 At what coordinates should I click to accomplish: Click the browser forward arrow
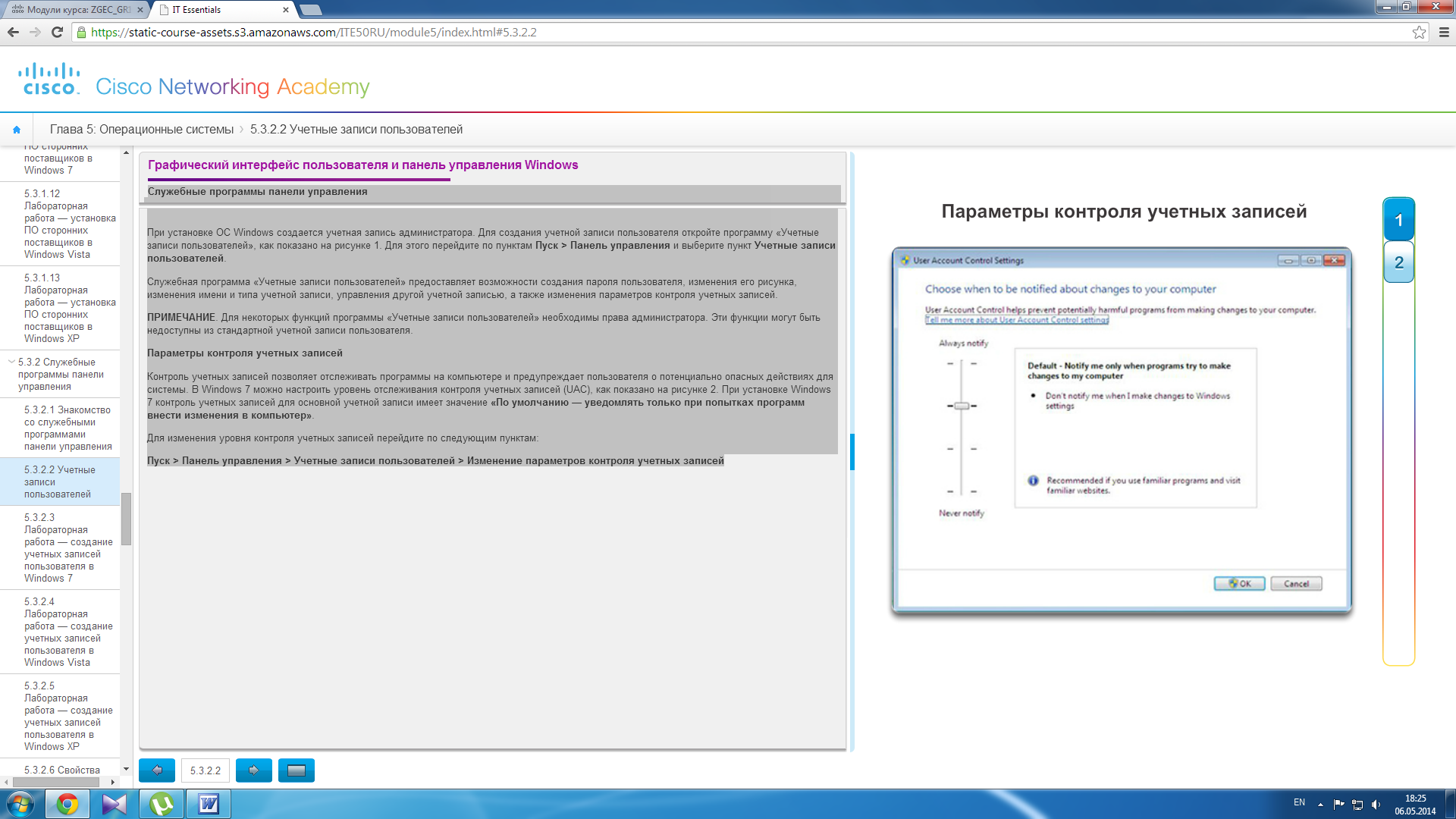(35, 32)
